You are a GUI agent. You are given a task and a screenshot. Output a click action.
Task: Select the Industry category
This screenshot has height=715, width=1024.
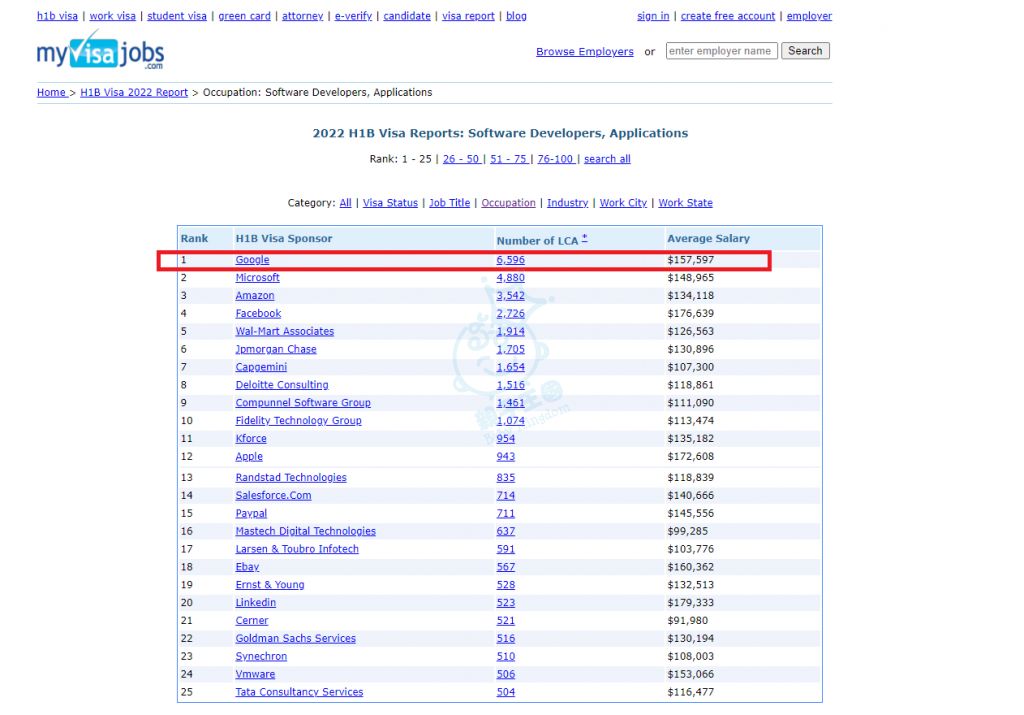[568, 202]
